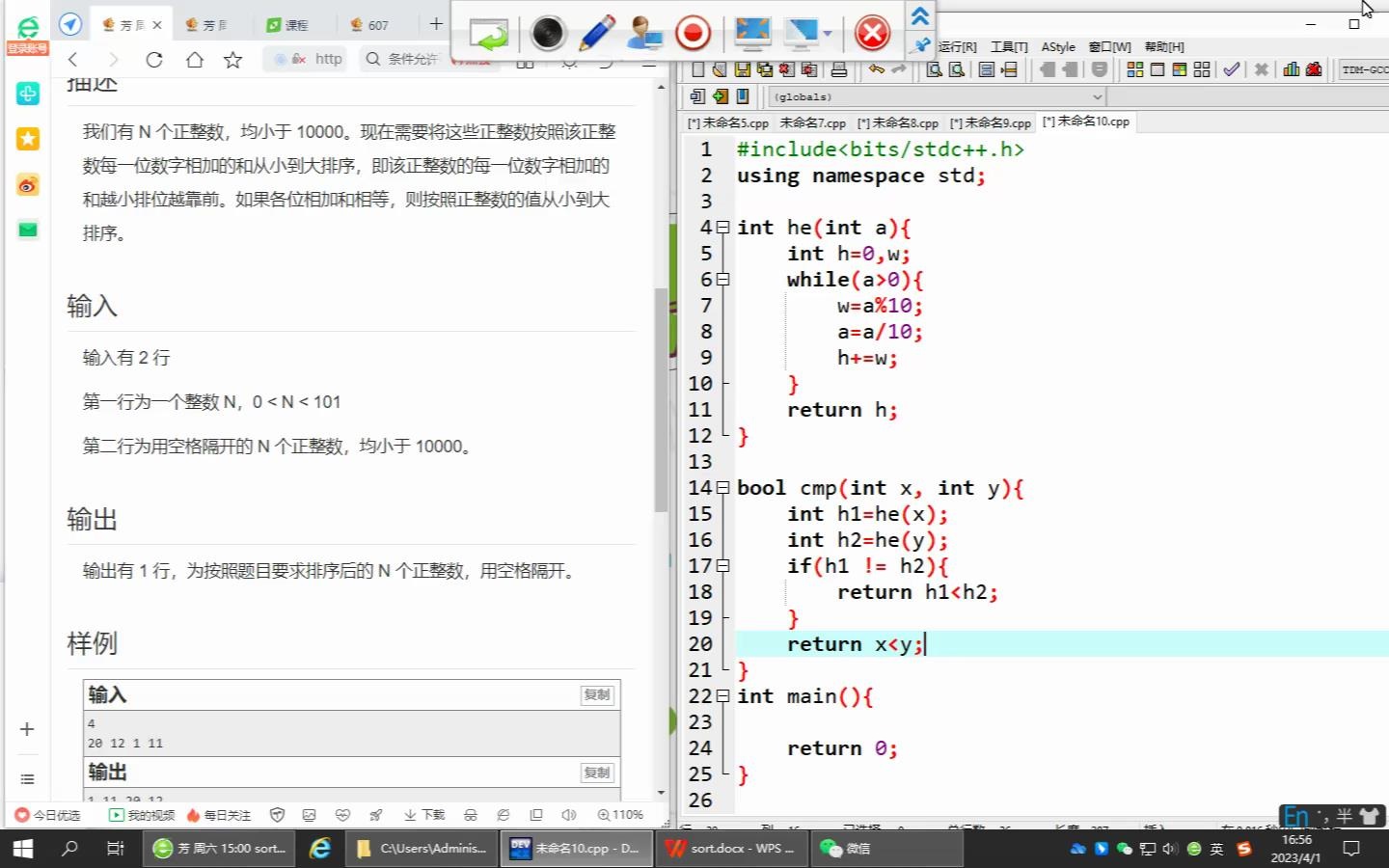Screen dimensions: 1389x868
Task: Open the 帮助[H] menu
Action: pyautogui.click(x=1164, y=46)
